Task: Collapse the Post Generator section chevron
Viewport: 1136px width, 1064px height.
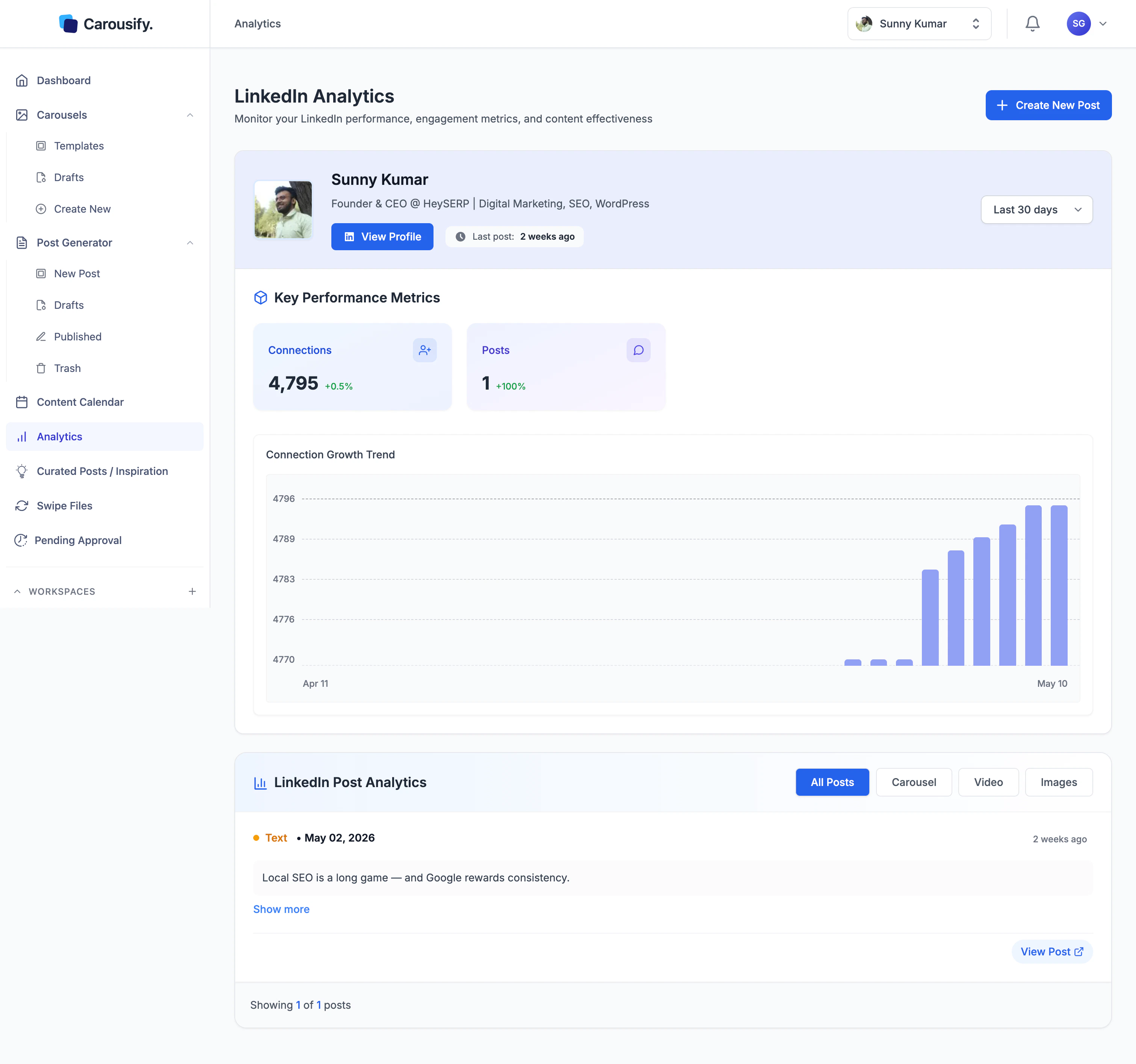Action: (x=190, y=243)
